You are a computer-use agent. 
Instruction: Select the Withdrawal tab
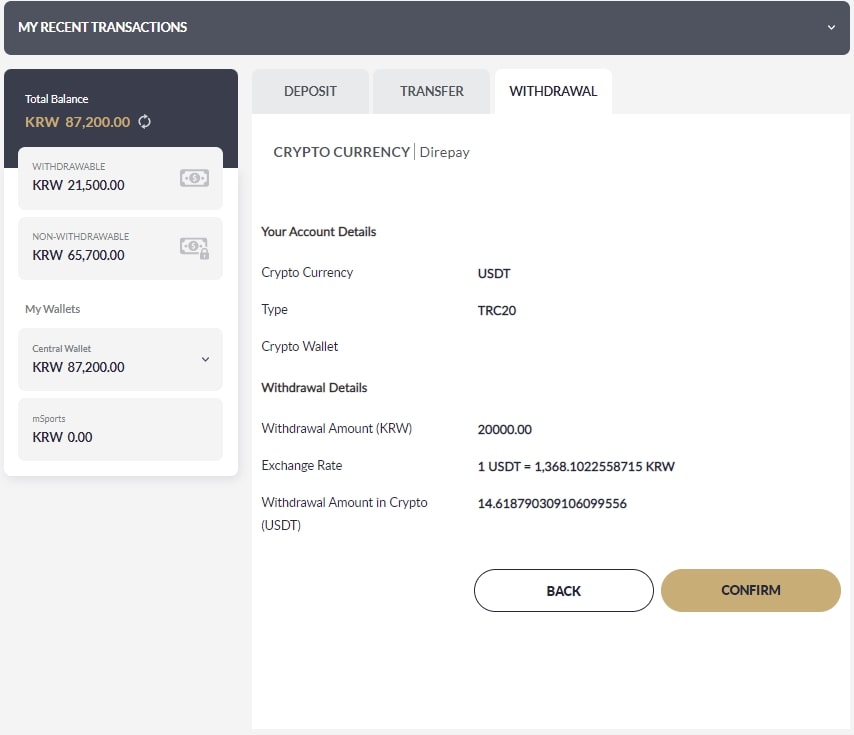(552, 91)
